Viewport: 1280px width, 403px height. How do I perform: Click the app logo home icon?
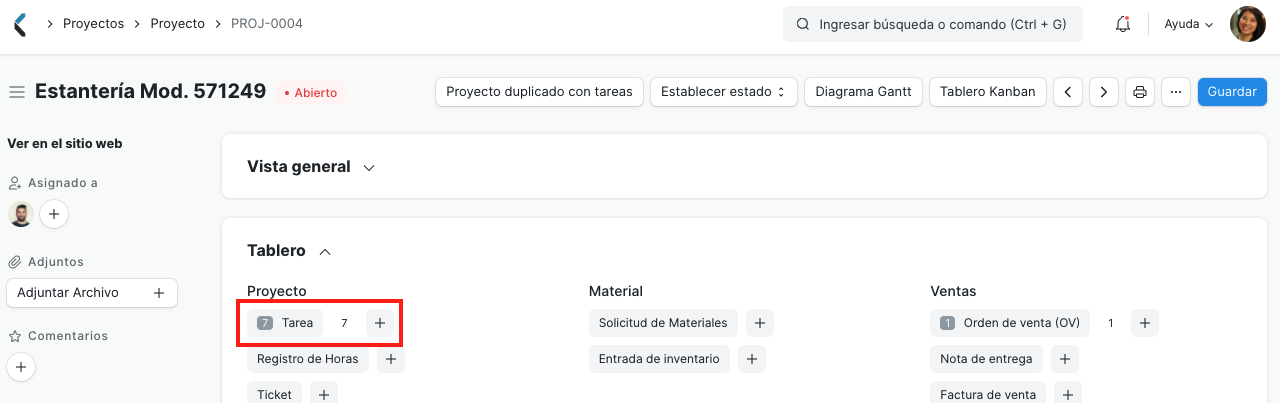pyautogui.click(x=20, y=24)
